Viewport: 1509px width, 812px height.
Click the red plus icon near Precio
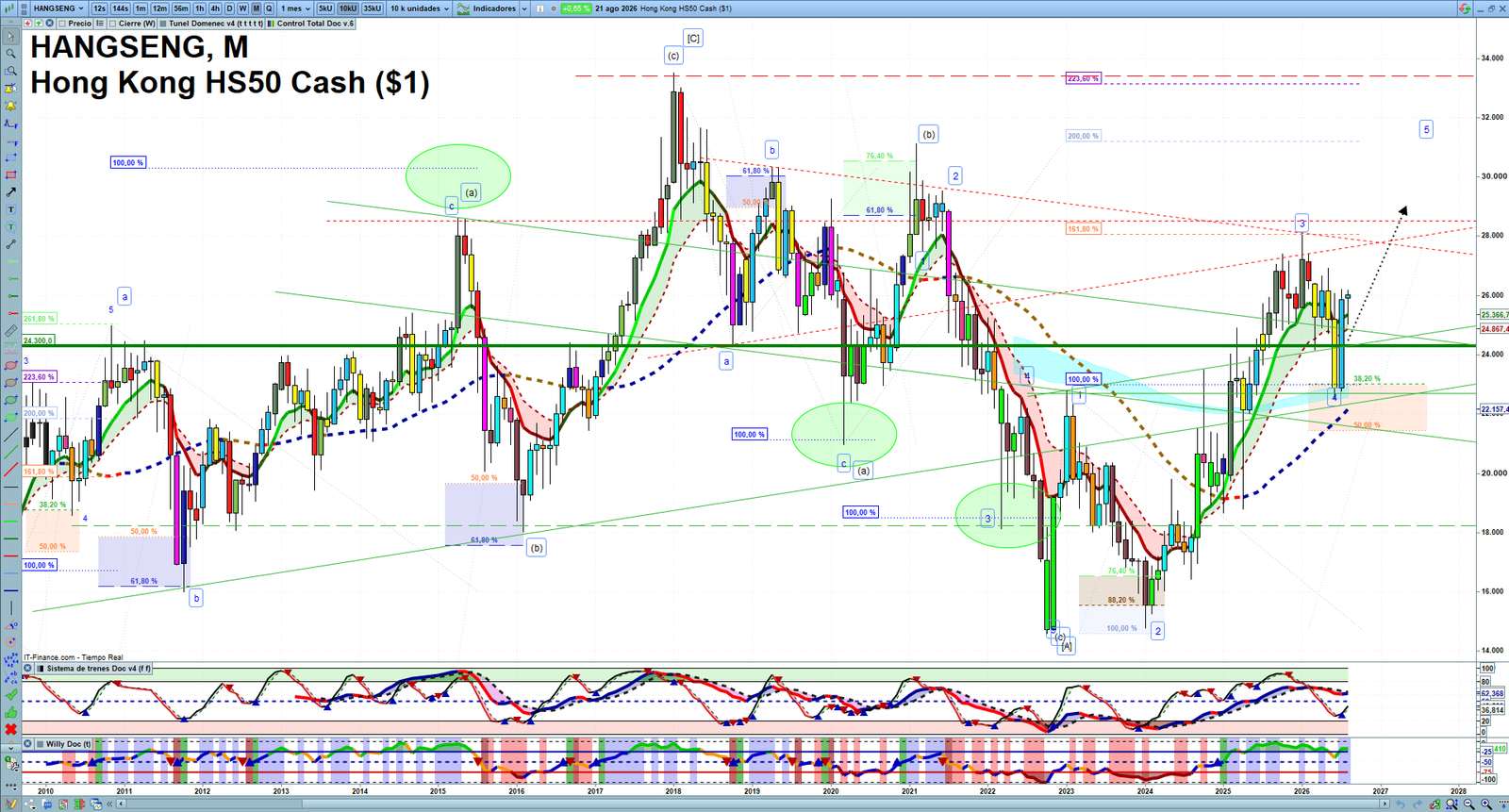point(27,23)
